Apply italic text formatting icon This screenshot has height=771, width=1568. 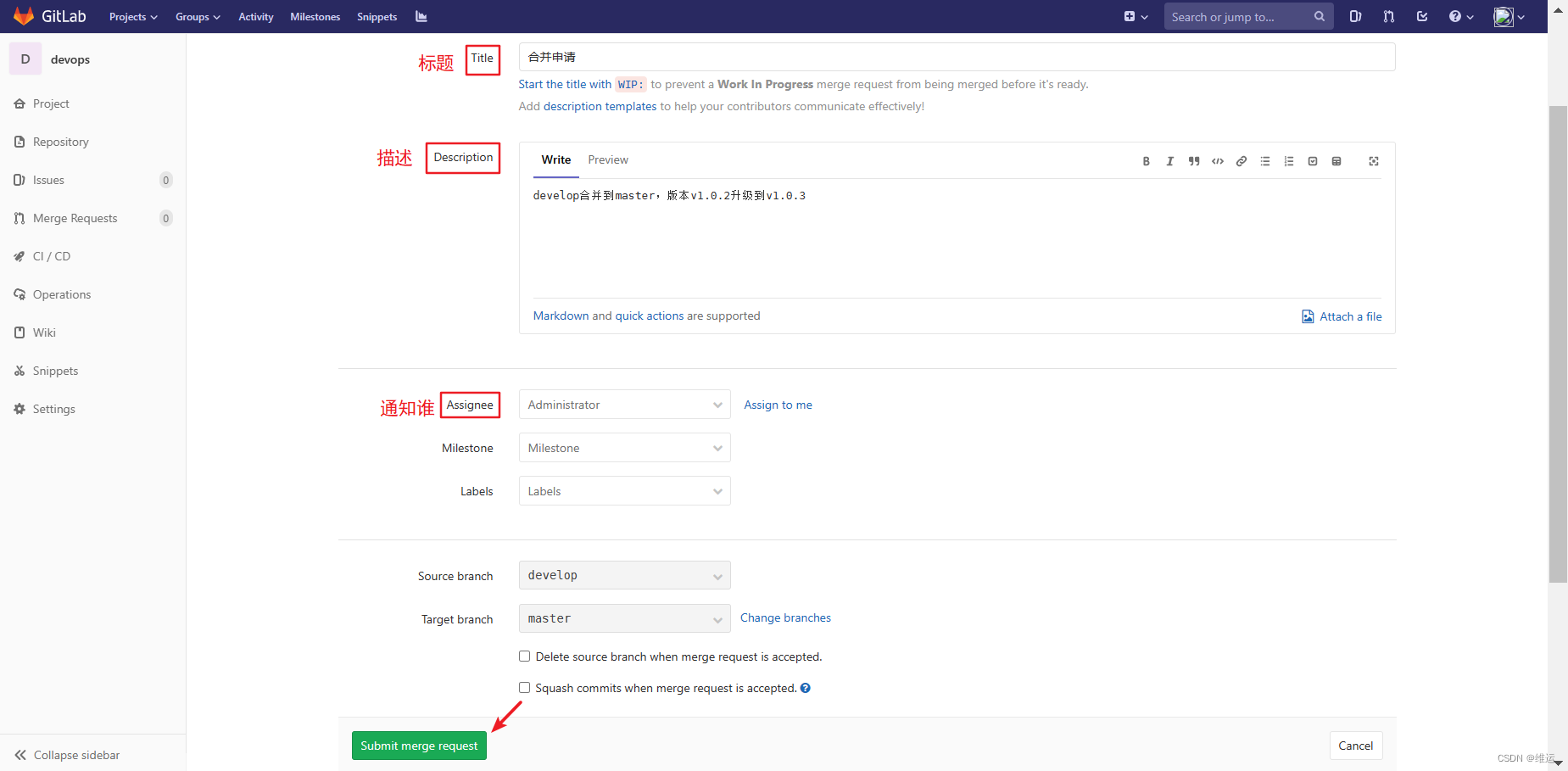pyautogui.click(x=1170, y=161)
